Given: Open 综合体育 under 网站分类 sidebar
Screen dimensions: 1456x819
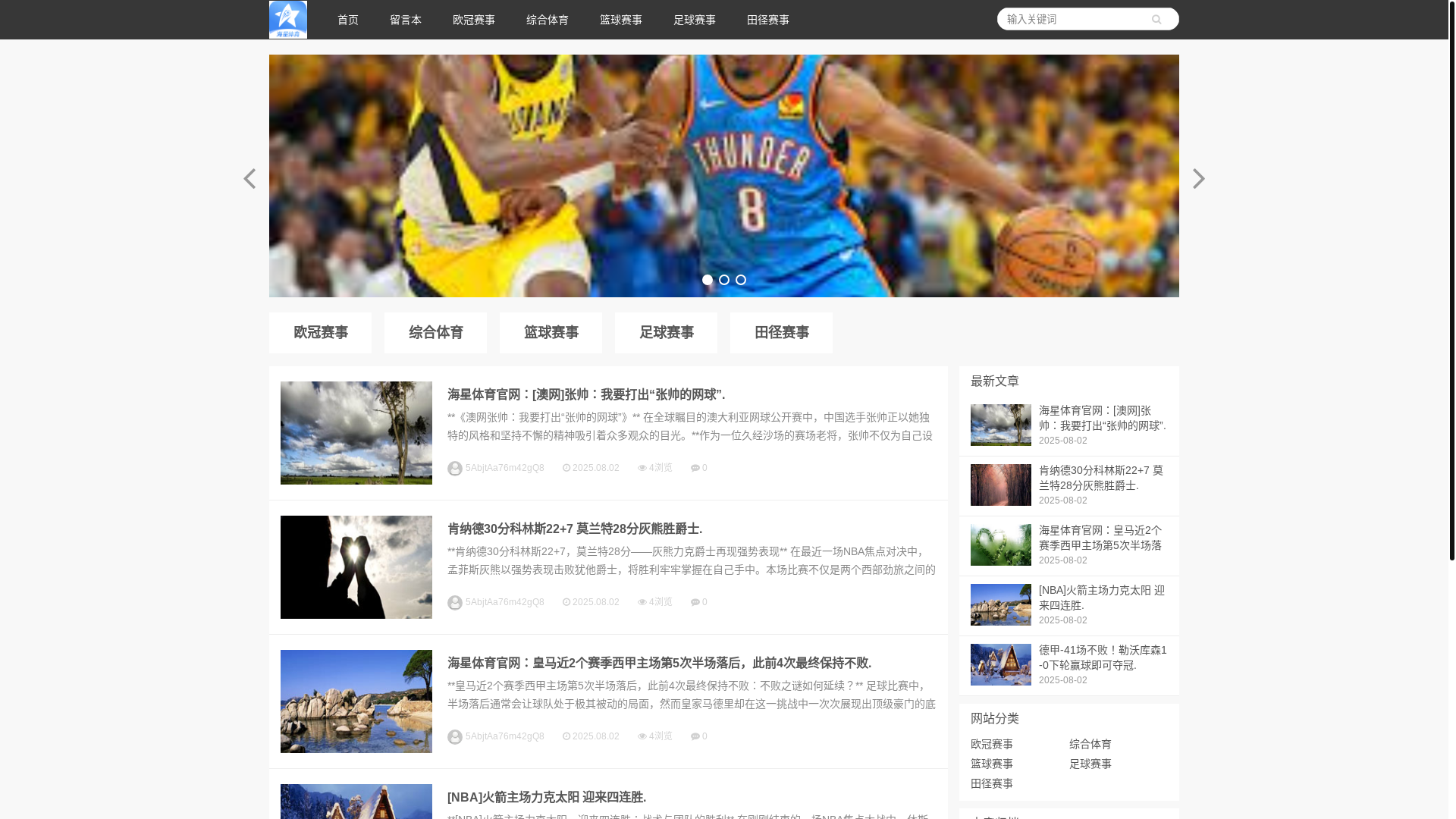Looking at the screenshot, I should coord(1090,745).
